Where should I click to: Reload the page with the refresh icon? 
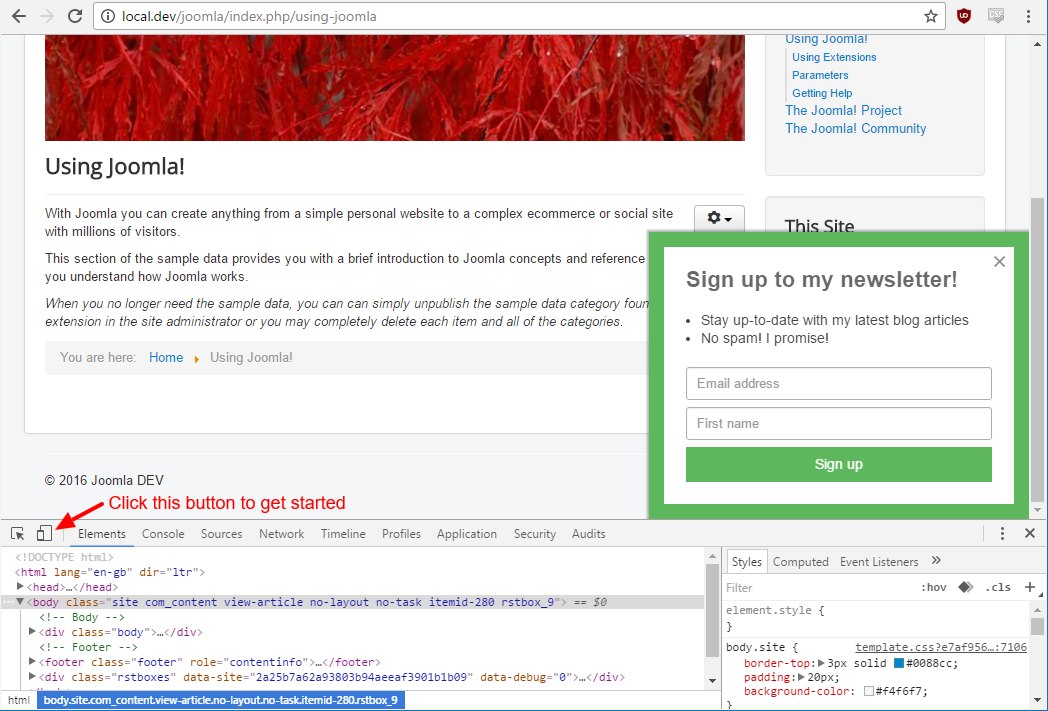click(75, 16)
